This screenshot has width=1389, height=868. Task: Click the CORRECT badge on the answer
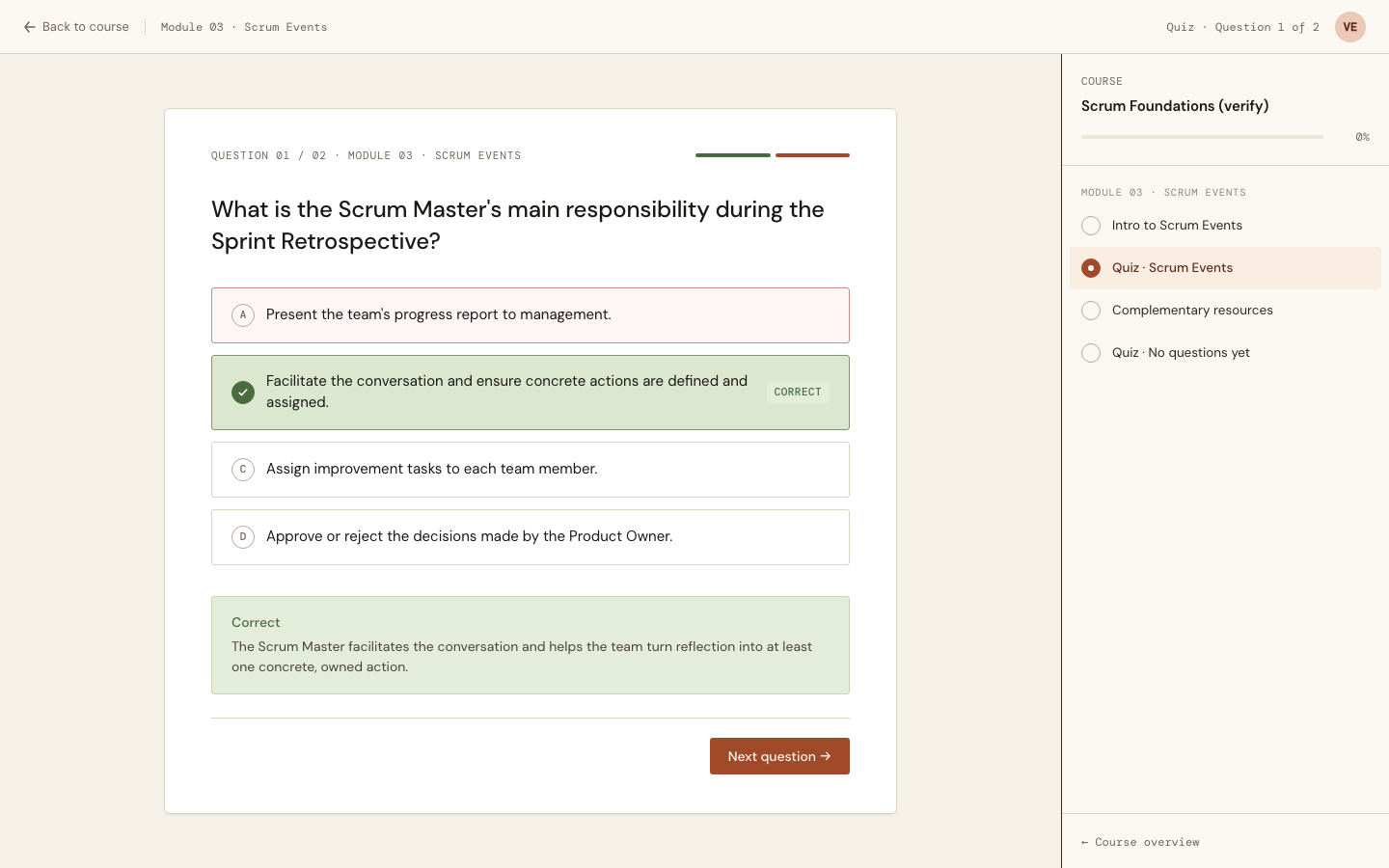(798, 393)
